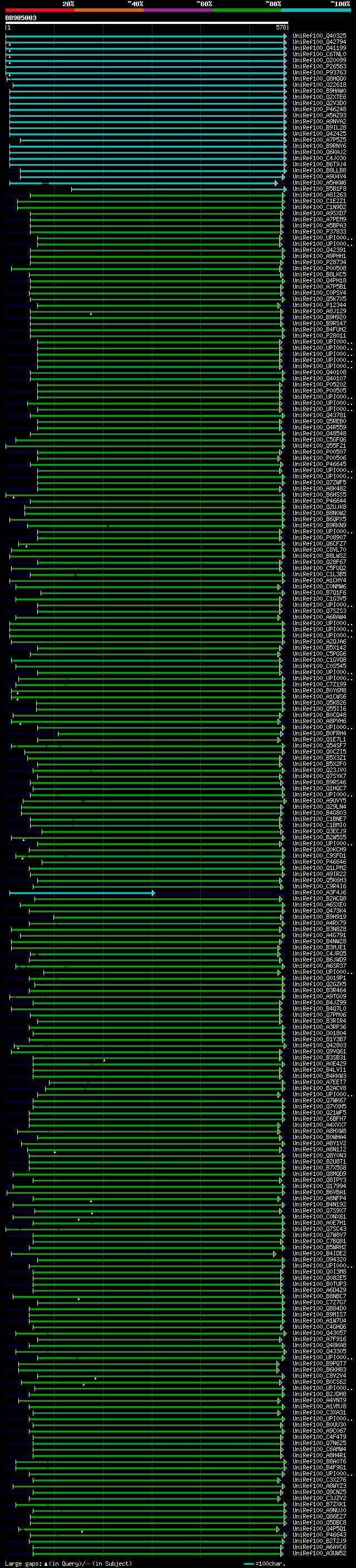Image resolution: width=356 pixels, height=1568 pixels.
Task: Select hit label UniRef100_P26563
Action: (x=319, y=66)
